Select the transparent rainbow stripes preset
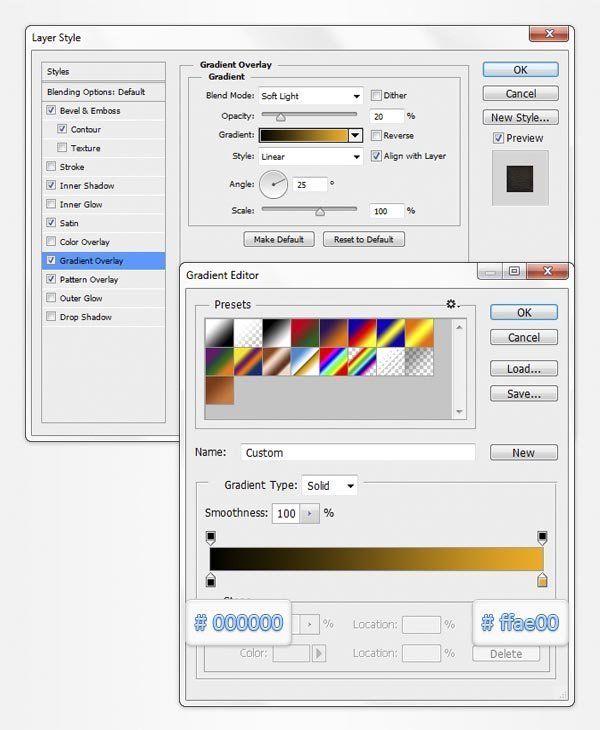The width and height of the screenshot is (600, 730). pyautogui.click(x=362, y=361)
